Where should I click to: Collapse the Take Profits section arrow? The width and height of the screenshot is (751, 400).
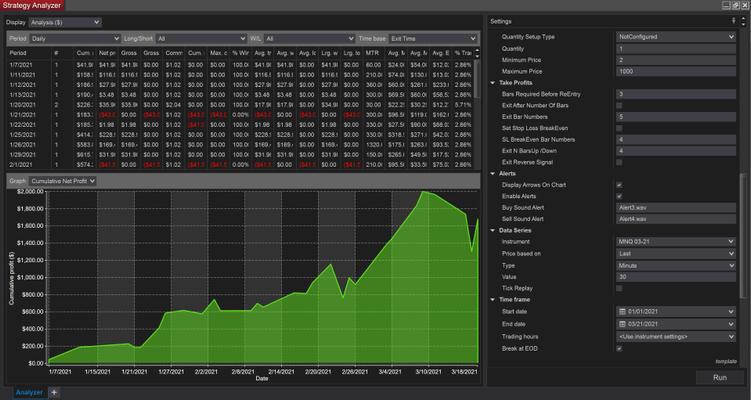tap(493, 82)
